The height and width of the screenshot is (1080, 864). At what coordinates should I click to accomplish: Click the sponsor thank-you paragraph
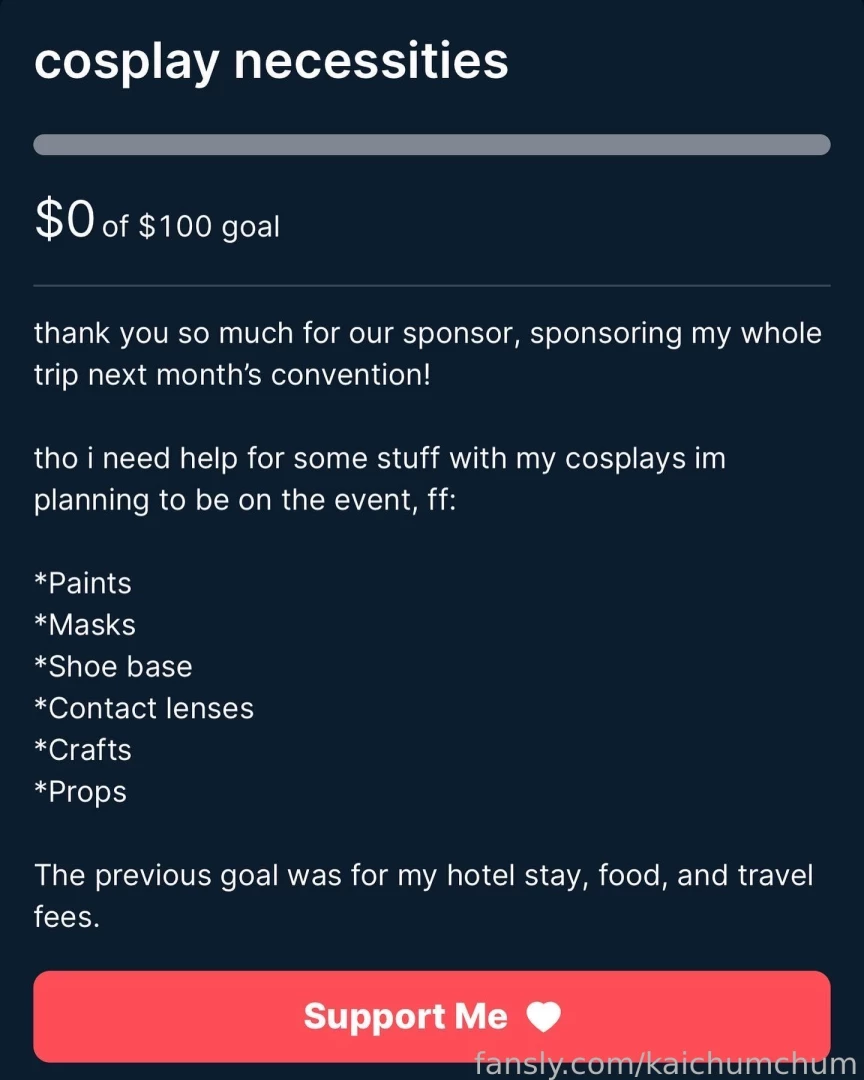point(427,354)
